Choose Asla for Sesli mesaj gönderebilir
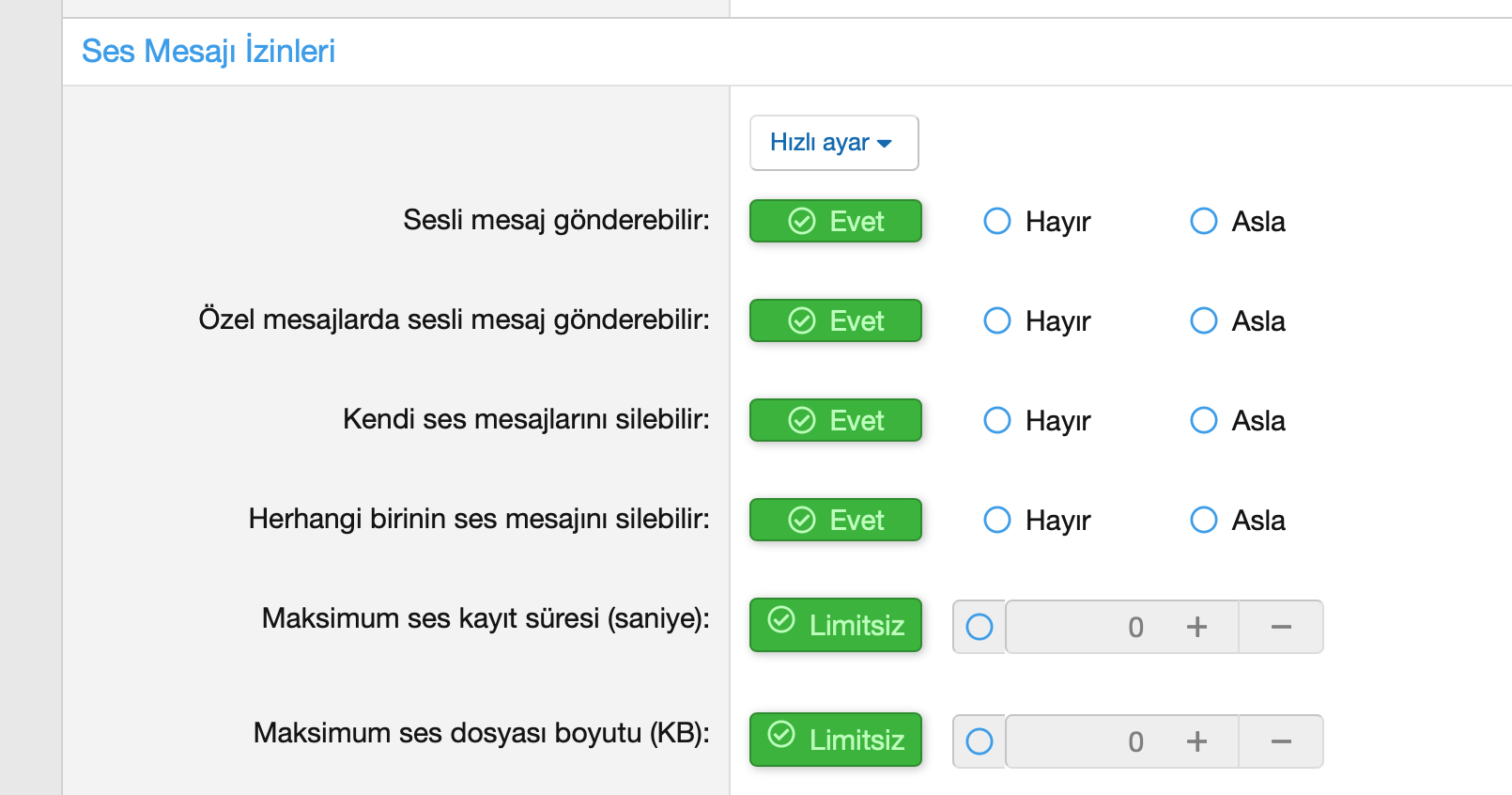1512x795 pixels. [x=1238, y=221]
